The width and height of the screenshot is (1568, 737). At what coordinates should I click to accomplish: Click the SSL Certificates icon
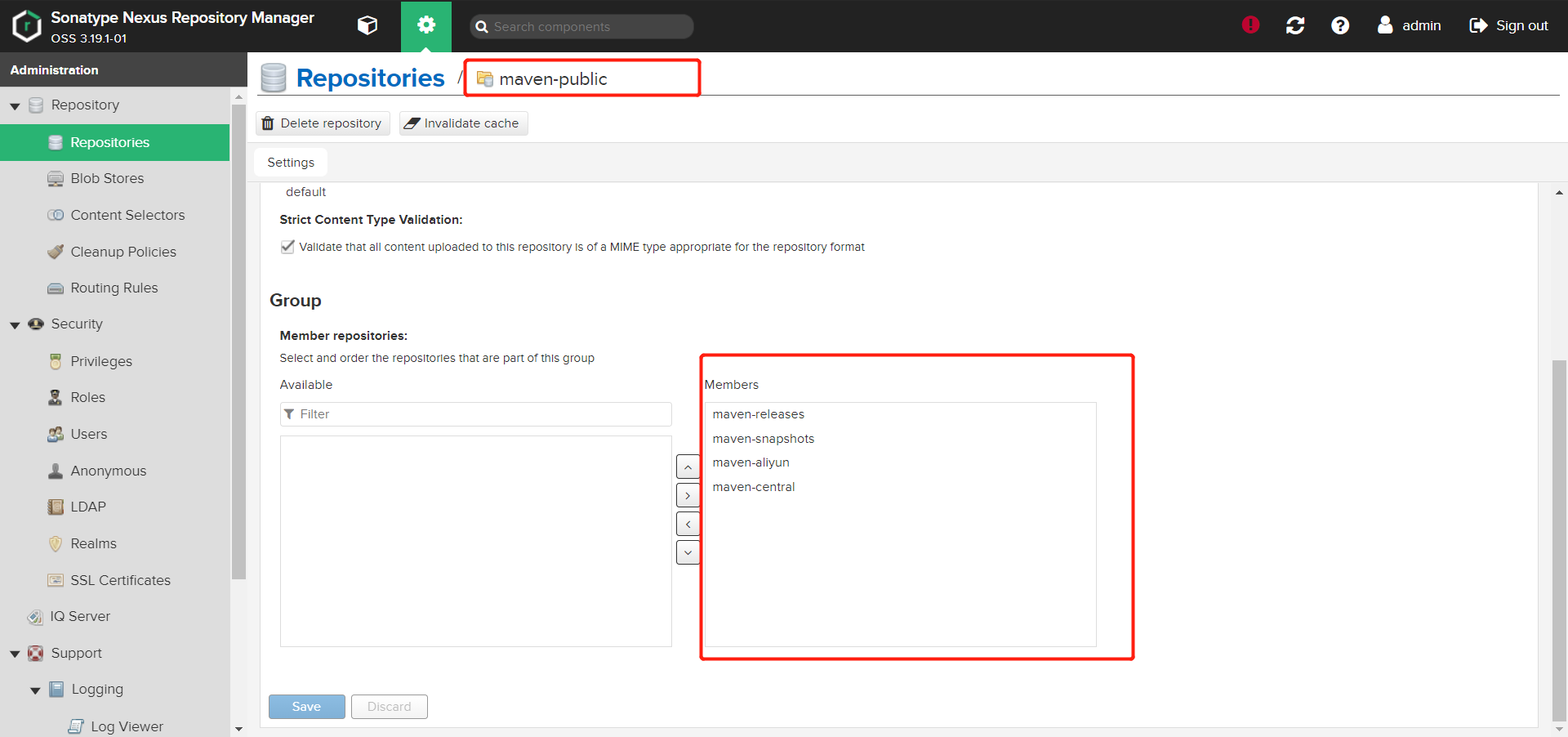tap(56, 580)
